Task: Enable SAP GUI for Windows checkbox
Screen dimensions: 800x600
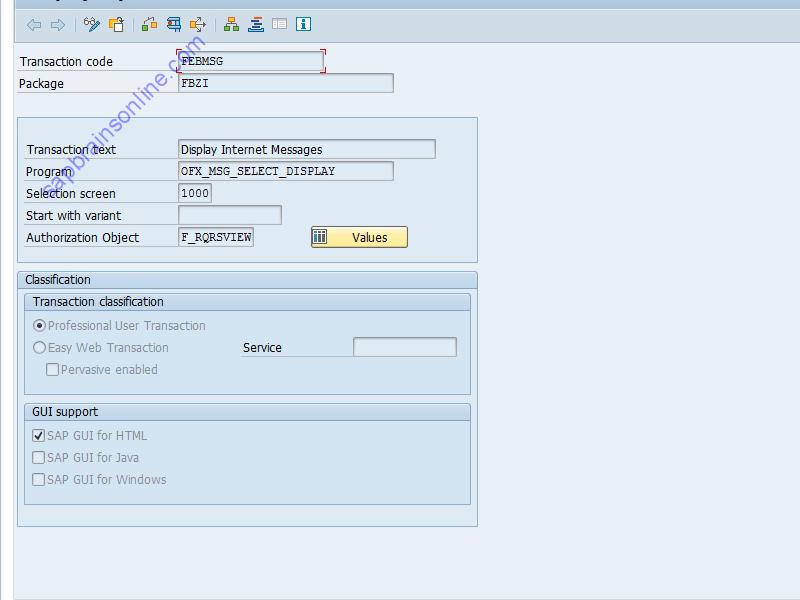Action: (x=38, y=479)
